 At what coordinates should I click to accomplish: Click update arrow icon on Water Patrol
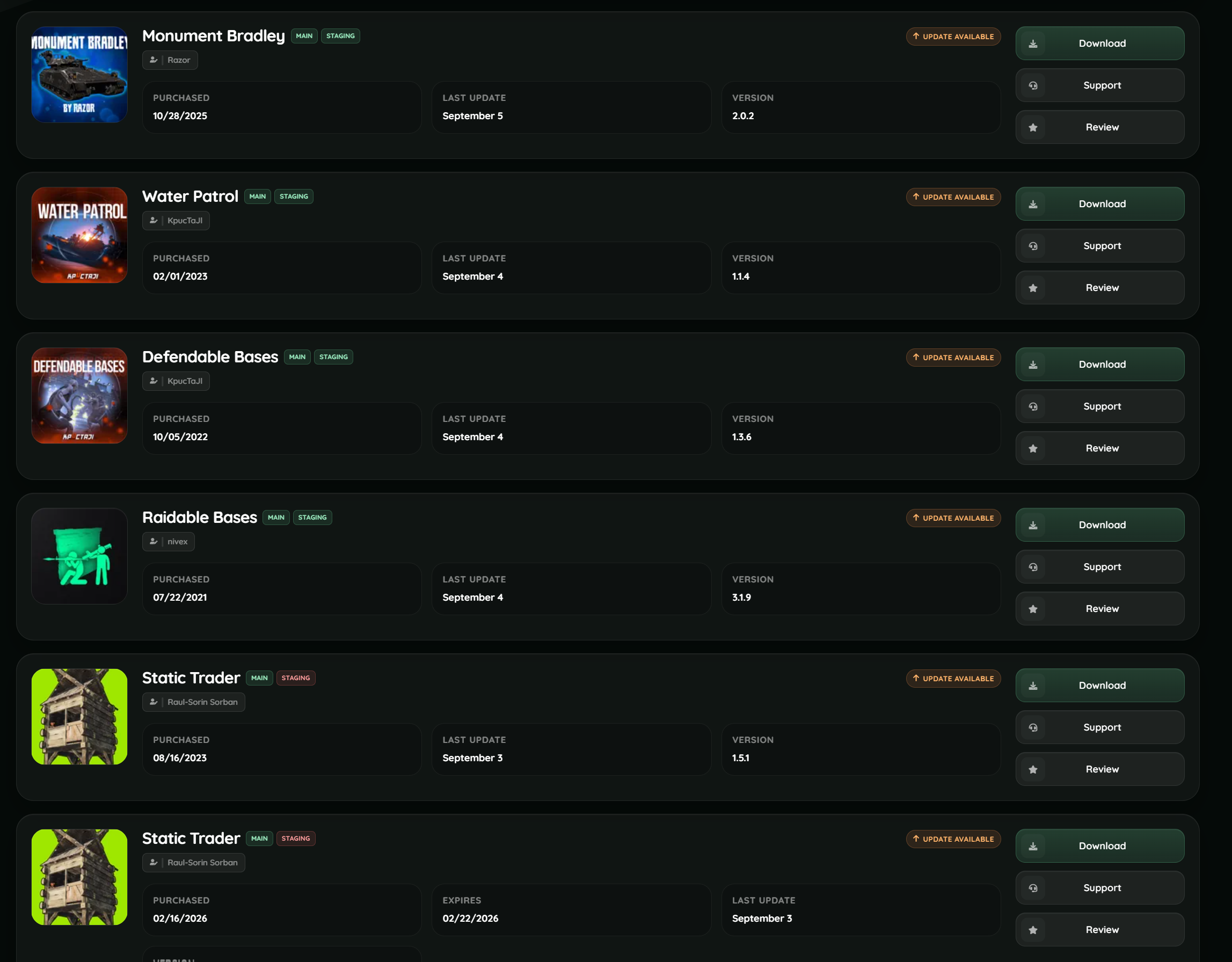pos(915,197)
